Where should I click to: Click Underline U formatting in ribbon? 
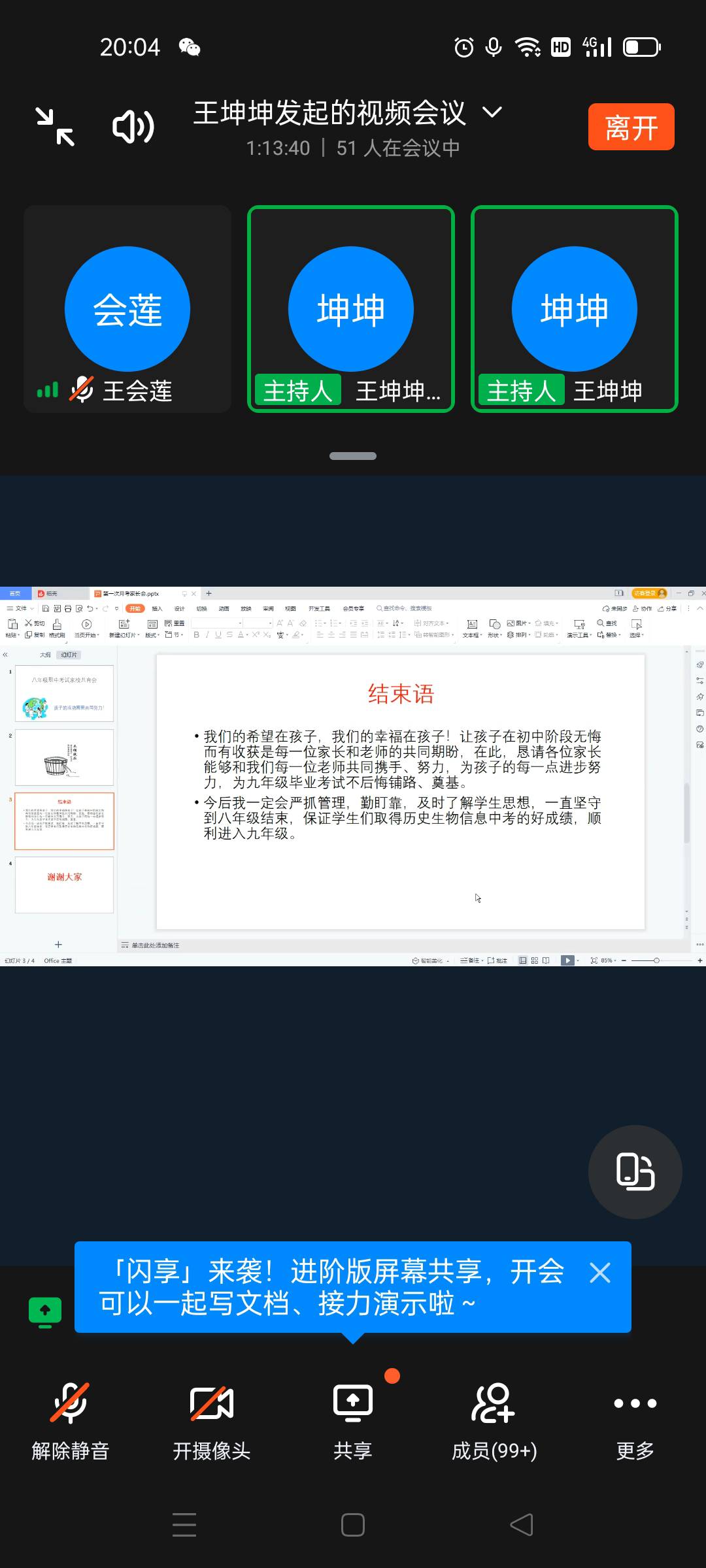(218, 634)
